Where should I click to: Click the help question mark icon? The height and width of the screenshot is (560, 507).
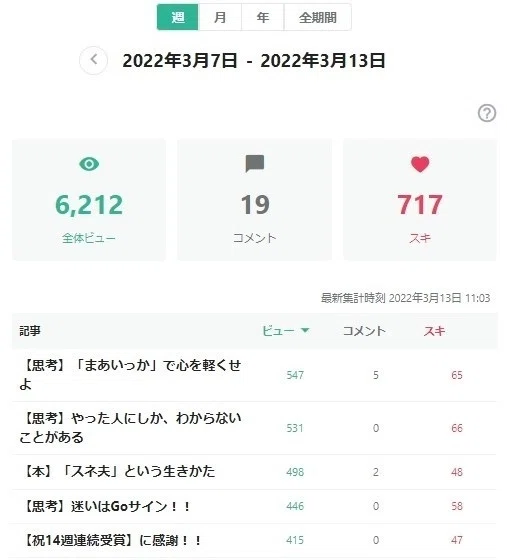coord(487,113)
